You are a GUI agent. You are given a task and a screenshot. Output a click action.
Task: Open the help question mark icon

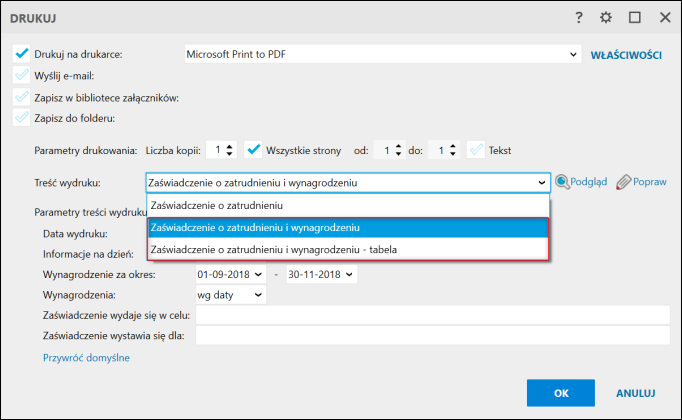click(578, 18)
